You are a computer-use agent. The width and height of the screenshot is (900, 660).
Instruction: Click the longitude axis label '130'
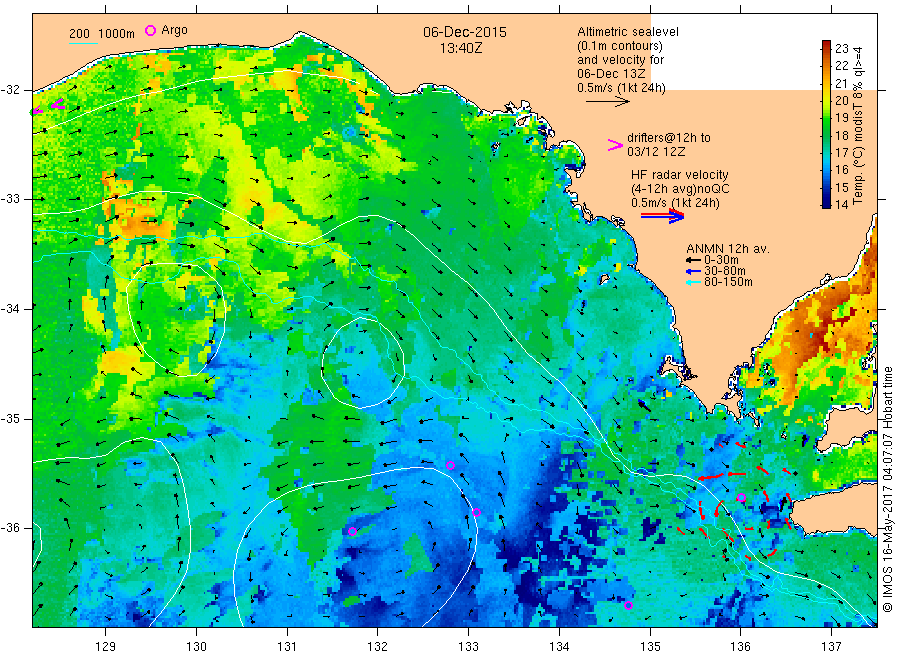coord(196,647)
